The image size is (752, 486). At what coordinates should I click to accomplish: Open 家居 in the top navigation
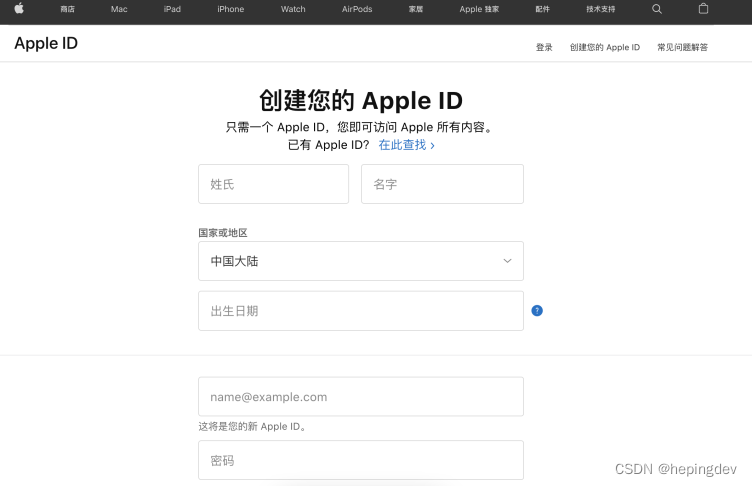416,9
